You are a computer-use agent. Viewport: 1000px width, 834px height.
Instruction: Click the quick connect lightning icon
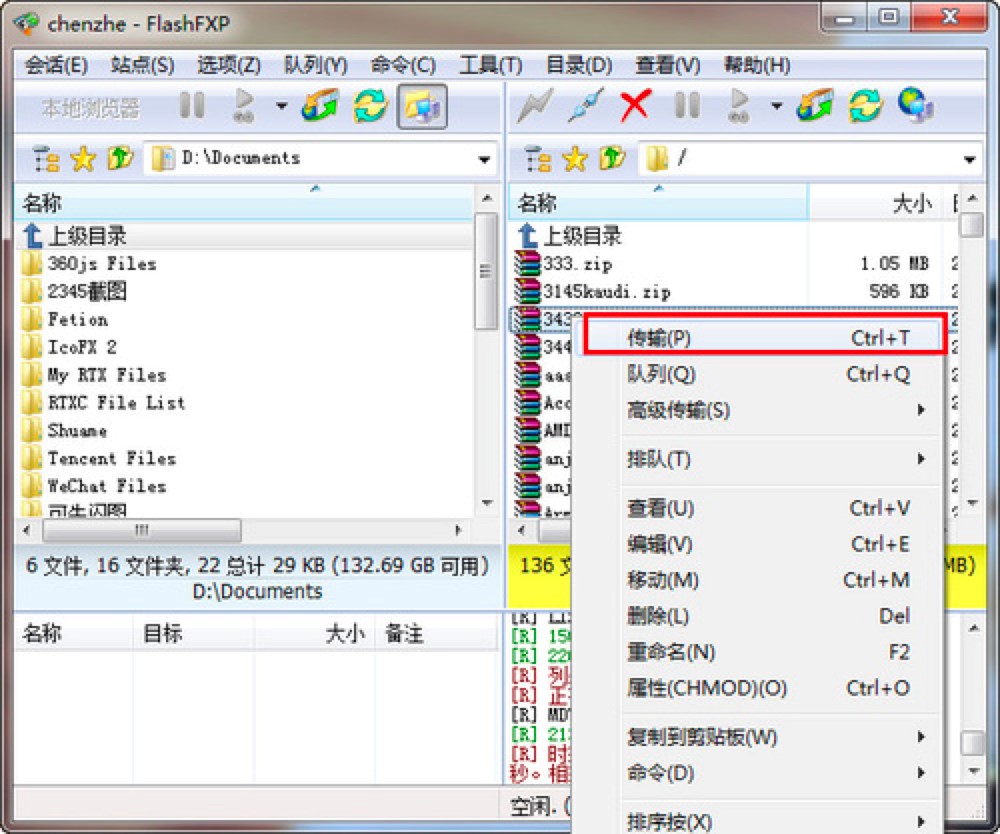pos(534,105)
